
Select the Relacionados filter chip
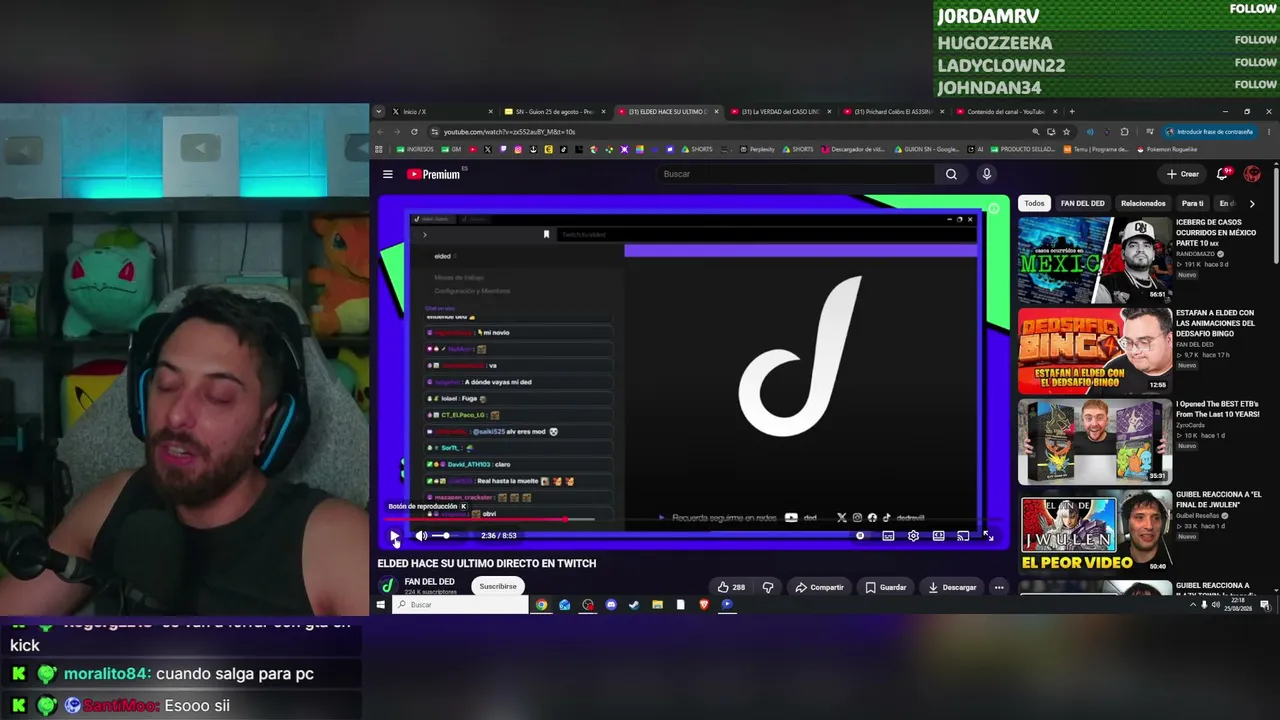pyautogui.click(x=1143, y=203)
